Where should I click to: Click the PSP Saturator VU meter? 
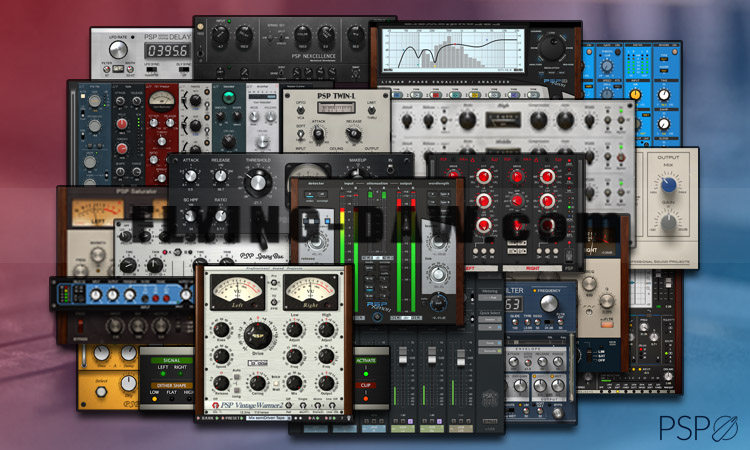[x=98, y=211]
